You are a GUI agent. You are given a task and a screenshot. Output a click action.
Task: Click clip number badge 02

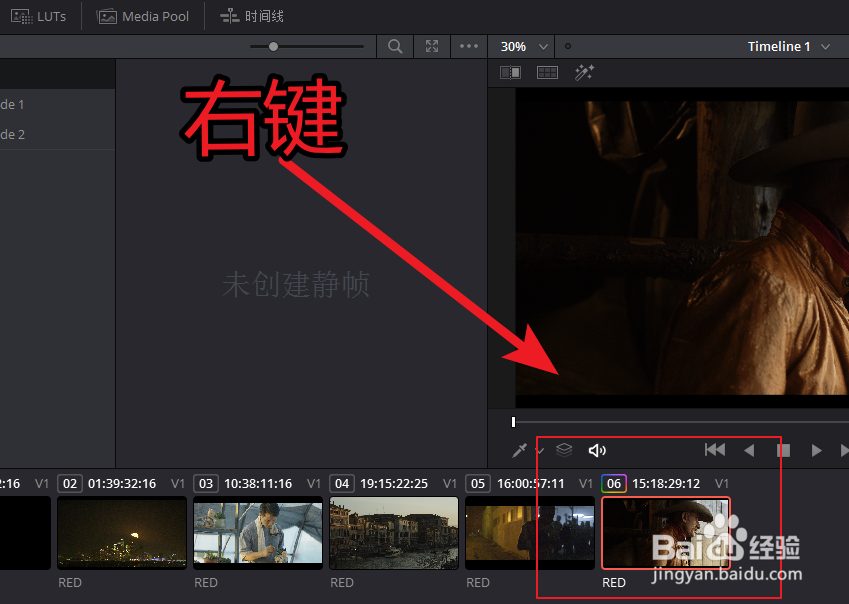70,483
